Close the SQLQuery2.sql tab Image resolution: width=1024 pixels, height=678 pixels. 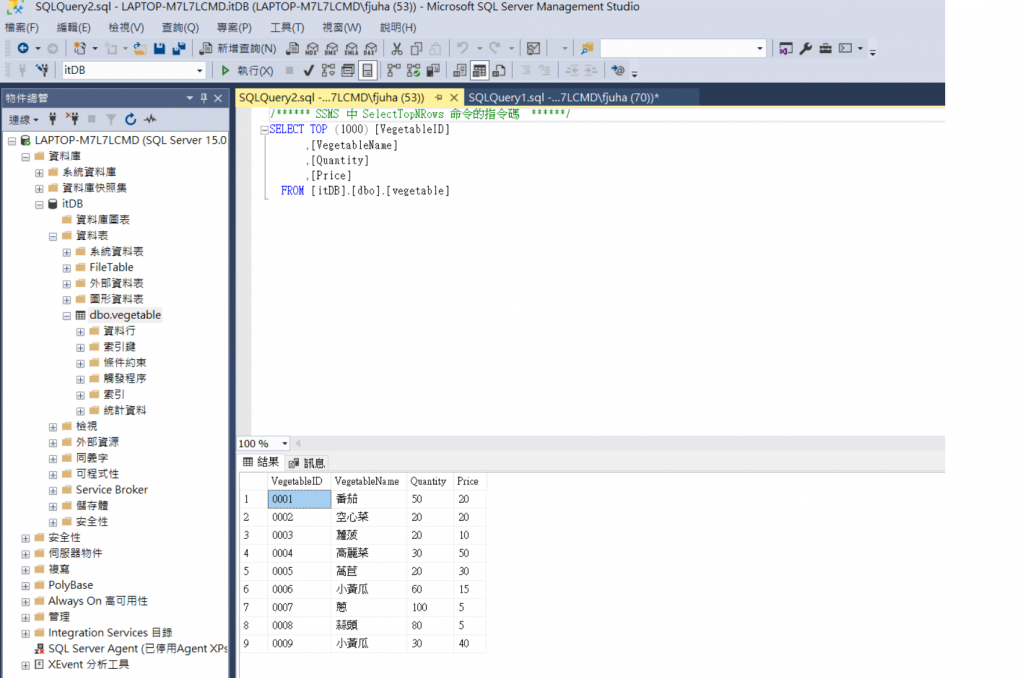(454, 97)
